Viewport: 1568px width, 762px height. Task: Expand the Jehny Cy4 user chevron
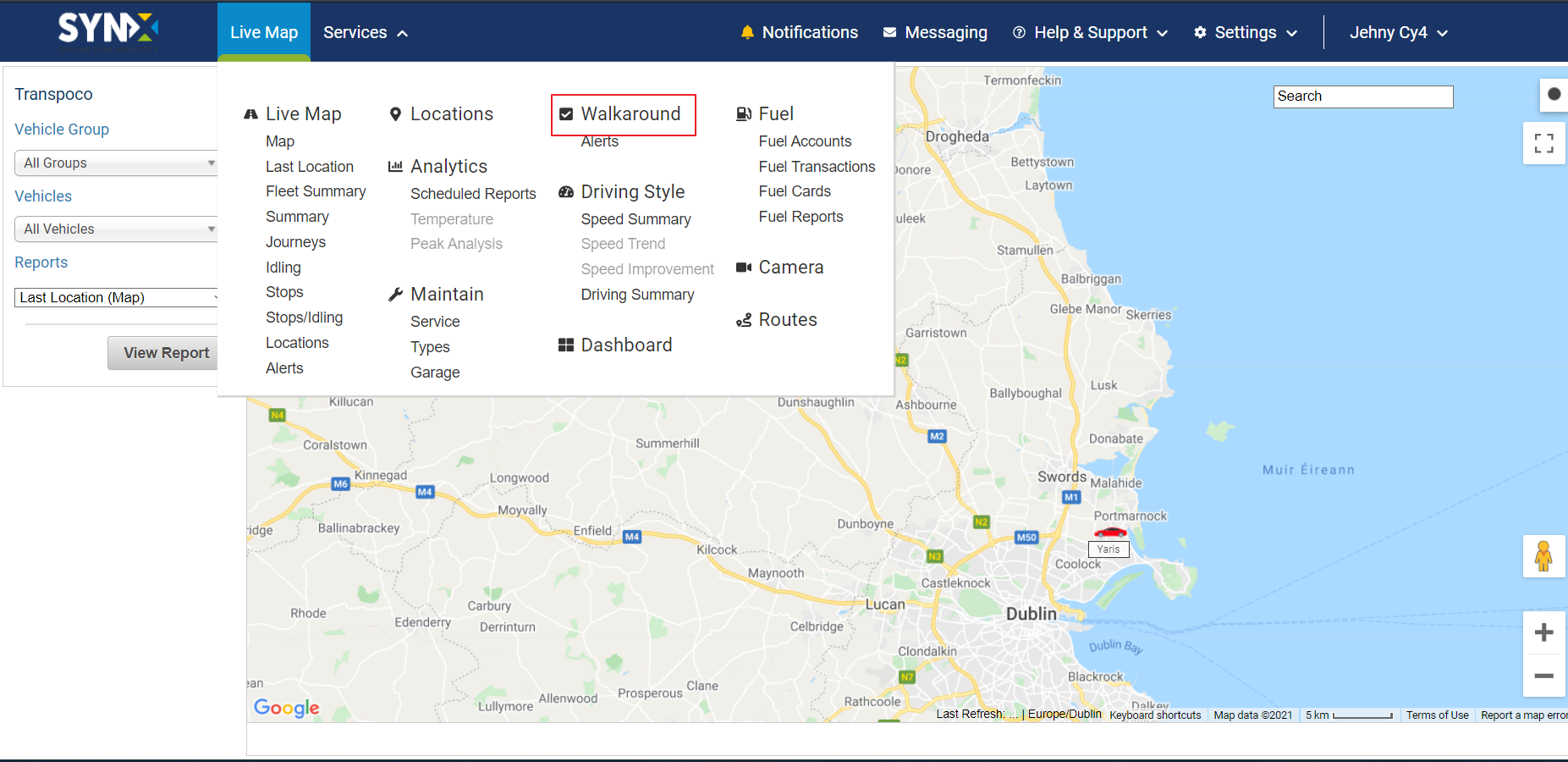coord(1442,33)
